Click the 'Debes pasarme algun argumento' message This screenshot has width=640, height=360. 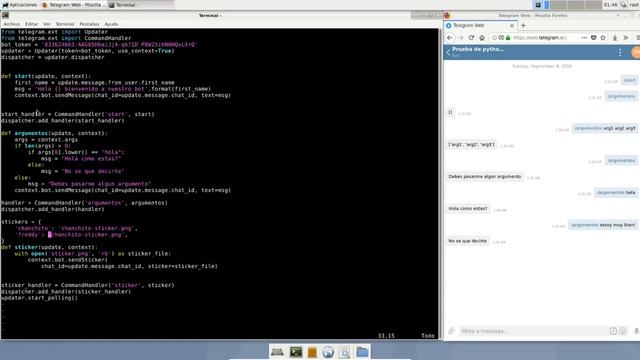[x=484, y=176]
